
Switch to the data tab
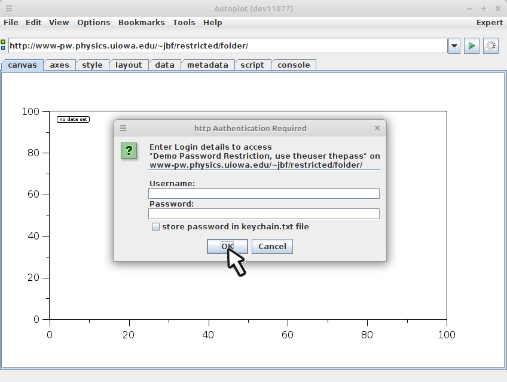(x=165, y=65)
